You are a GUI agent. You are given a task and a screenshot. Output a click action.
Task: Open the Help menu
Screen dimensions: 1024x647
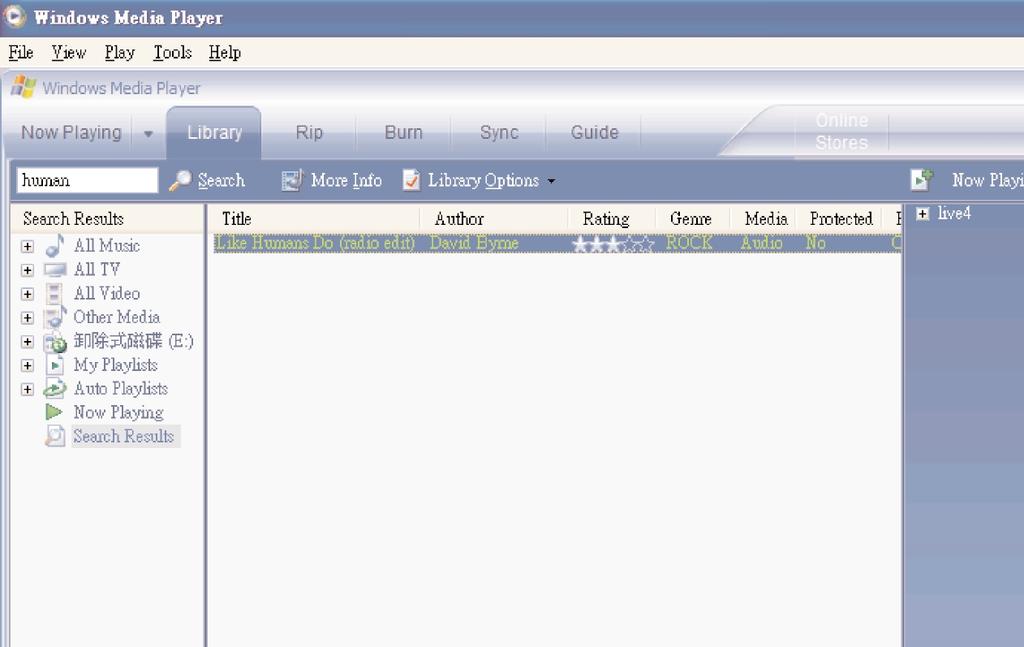(225, 52)
